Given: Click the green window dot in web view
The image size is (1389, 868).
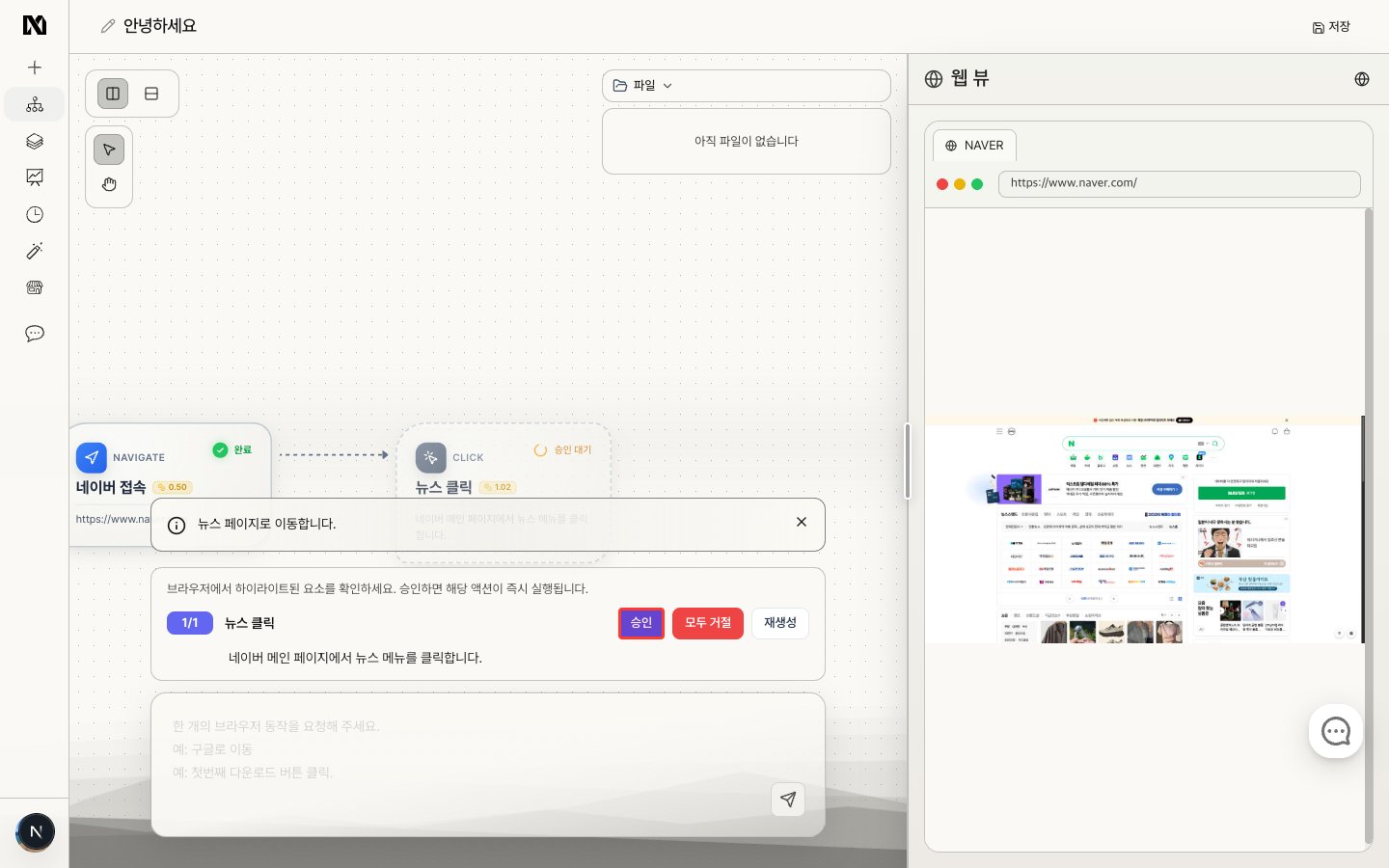Looking at the screenshot, I should (x=977, y=184).
